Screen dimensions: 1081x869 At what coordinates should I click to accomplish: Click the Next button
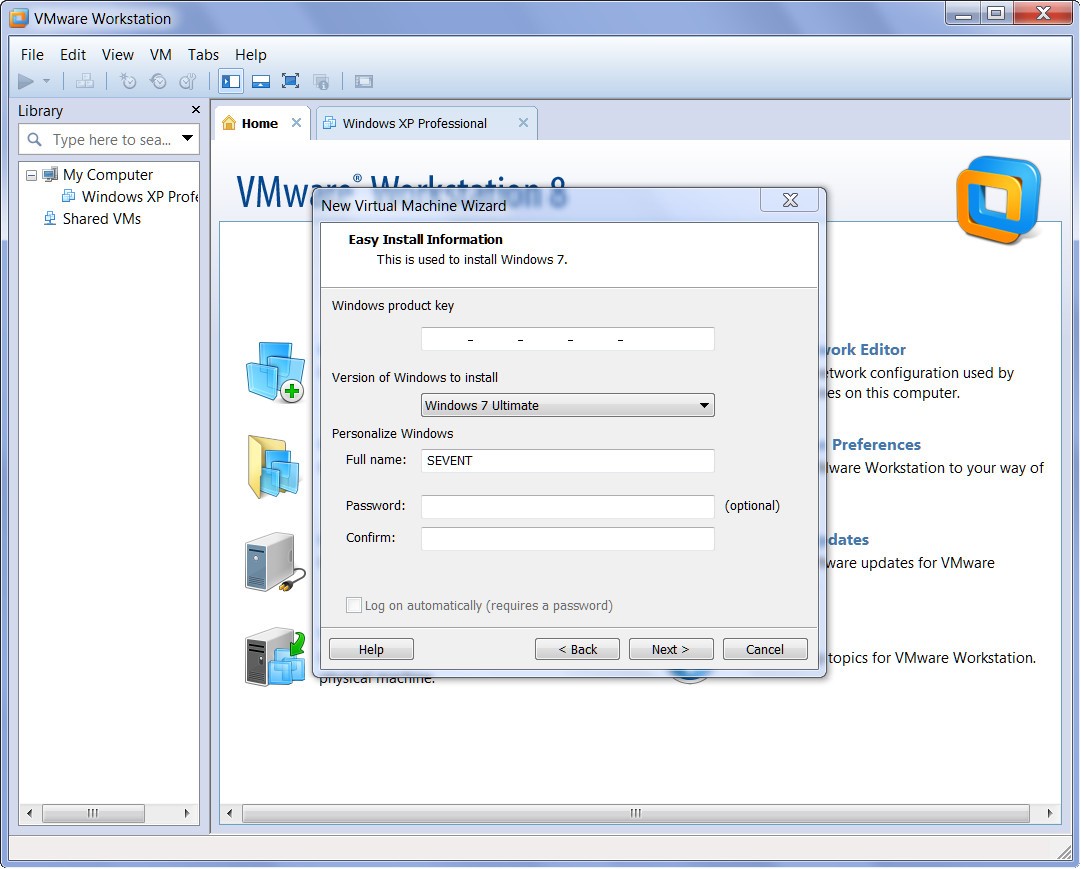click(671, 649)
